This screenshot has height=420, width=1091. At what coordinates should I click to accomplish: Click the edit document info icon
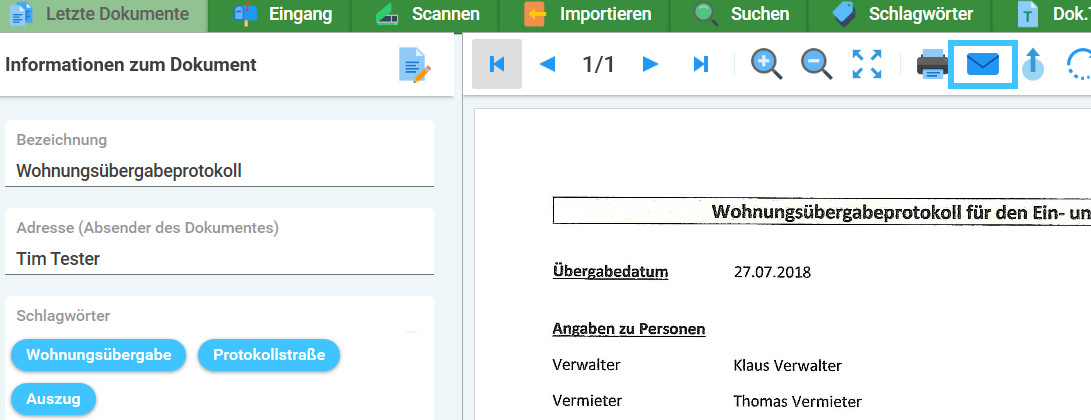pyautogui.click(x=415, y=65)
